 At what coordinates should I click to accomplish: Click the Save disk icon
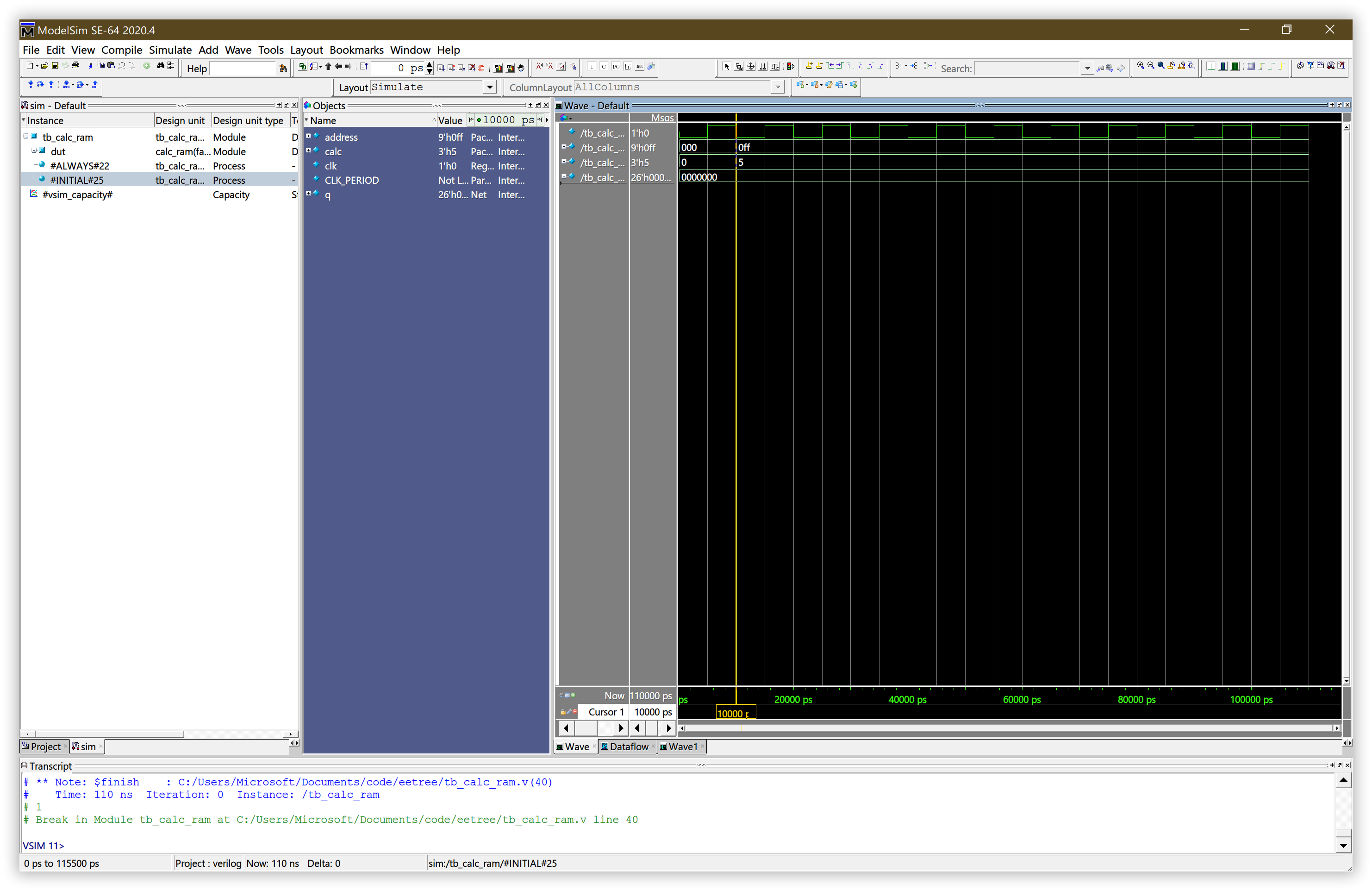tap(55, 66)
